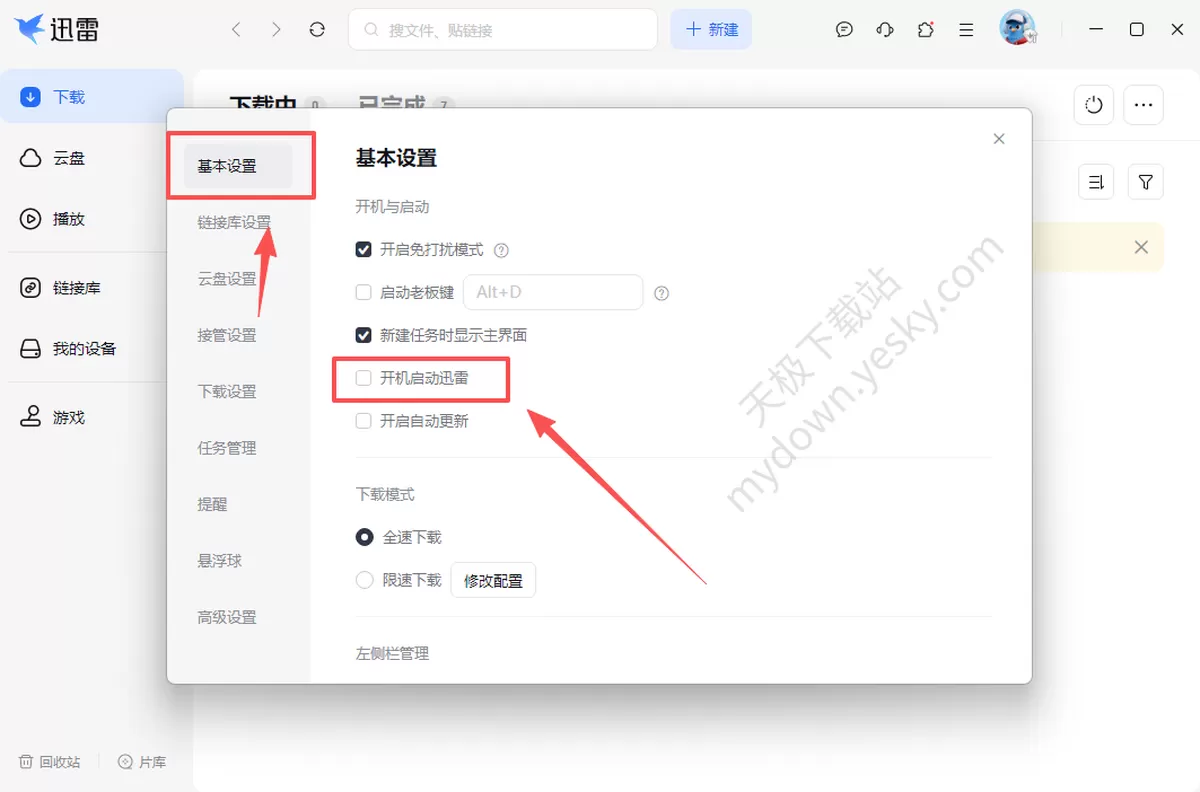
Task: Open 回收站 at bottom left
Action: [50, 762]
